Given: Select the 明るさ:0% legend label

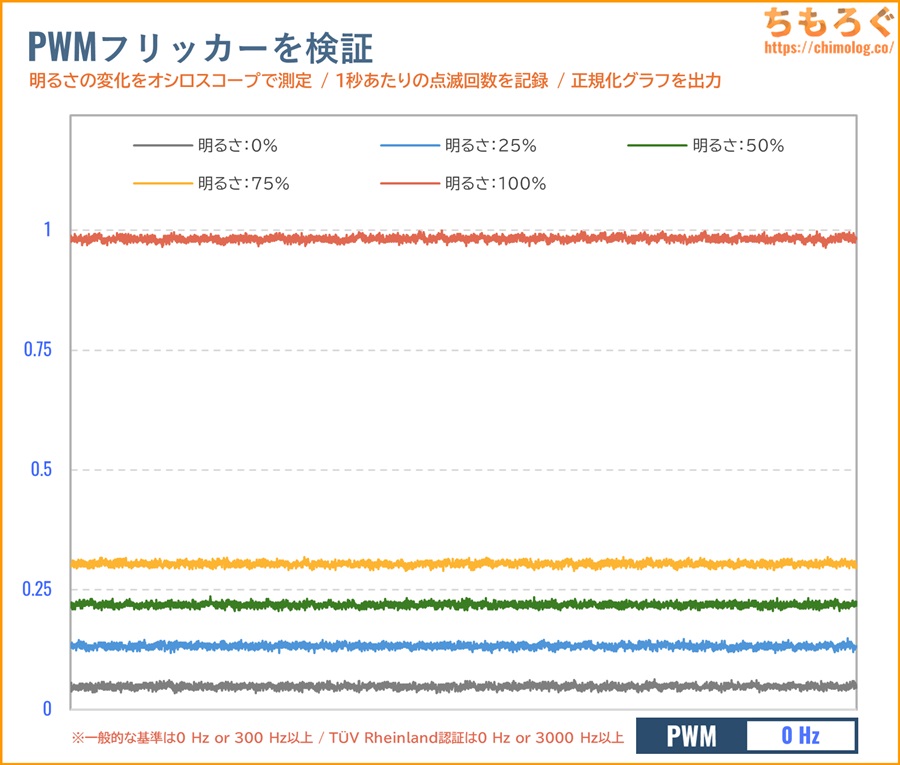Looking at the screenshot, I should tap(237, 146).
